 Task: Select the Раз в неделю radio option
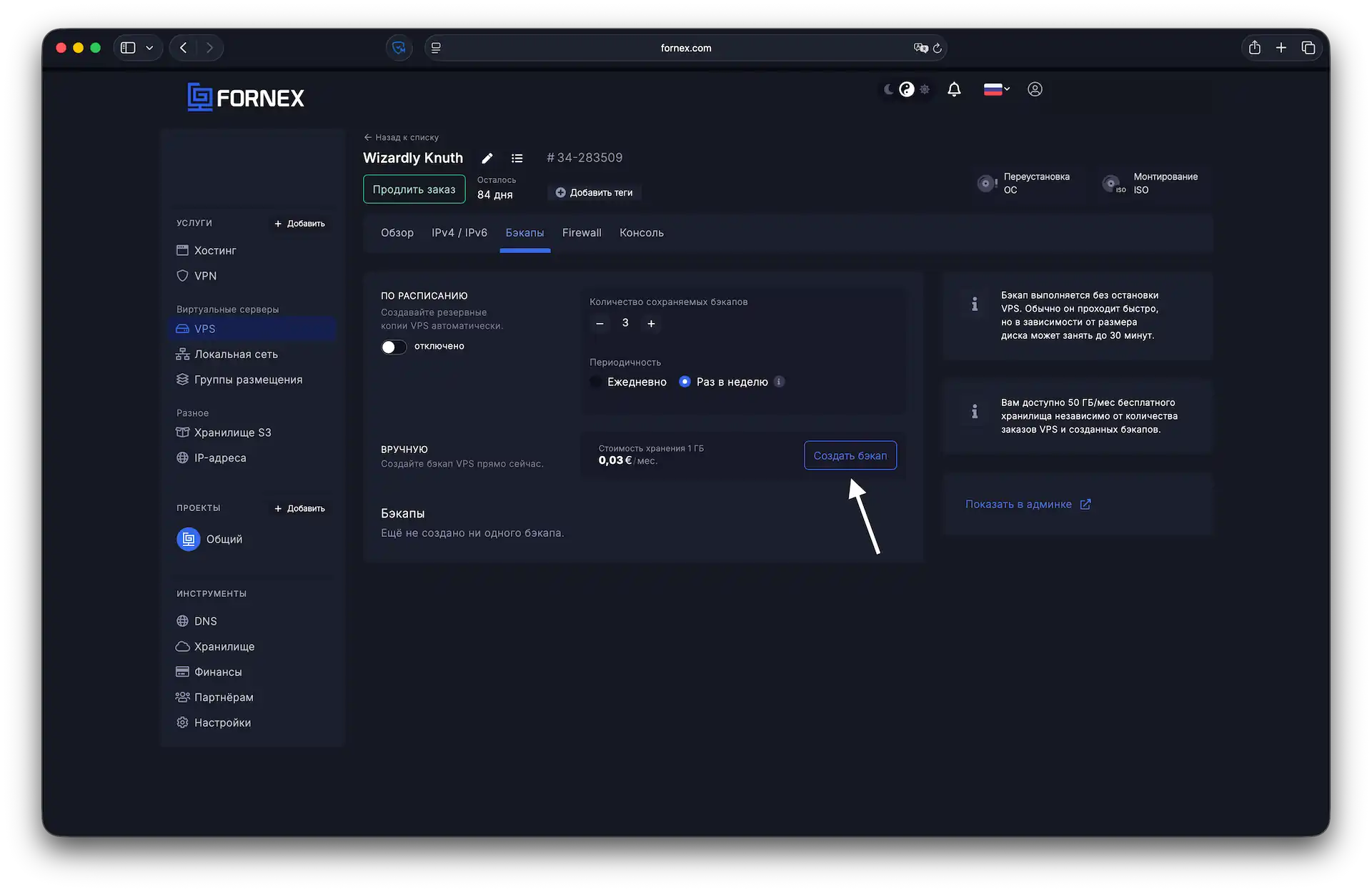tap(685, 382)
